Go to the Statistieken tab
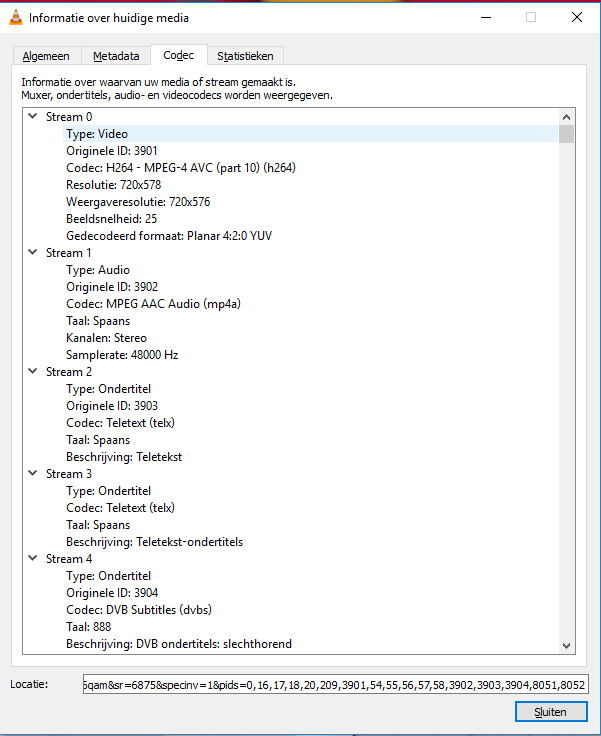Viewport: 601px width, 736px height. [245, 56]
